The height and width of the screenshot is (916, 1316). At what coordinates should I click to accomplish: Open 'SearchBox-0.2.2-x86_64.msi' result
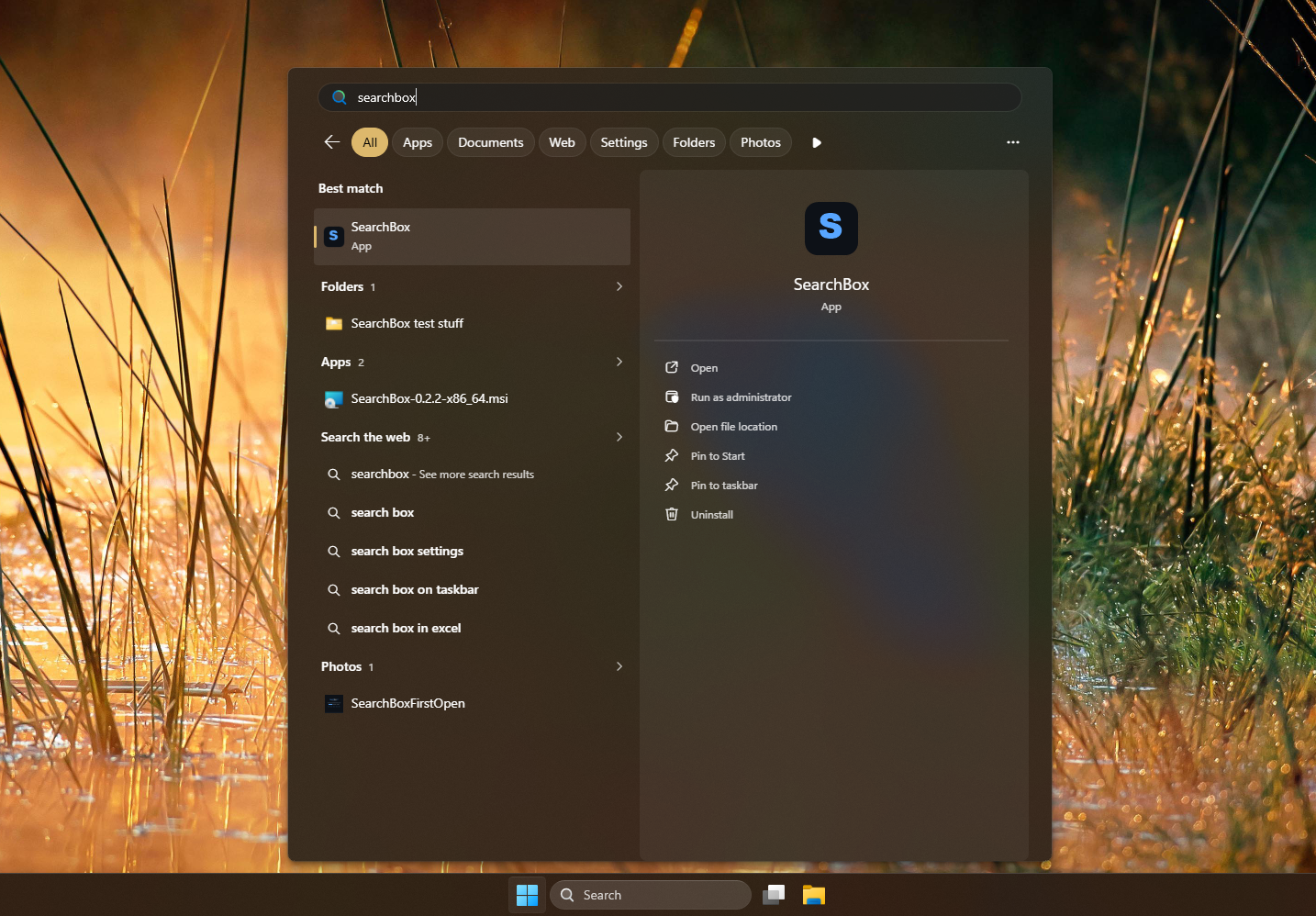473,399
